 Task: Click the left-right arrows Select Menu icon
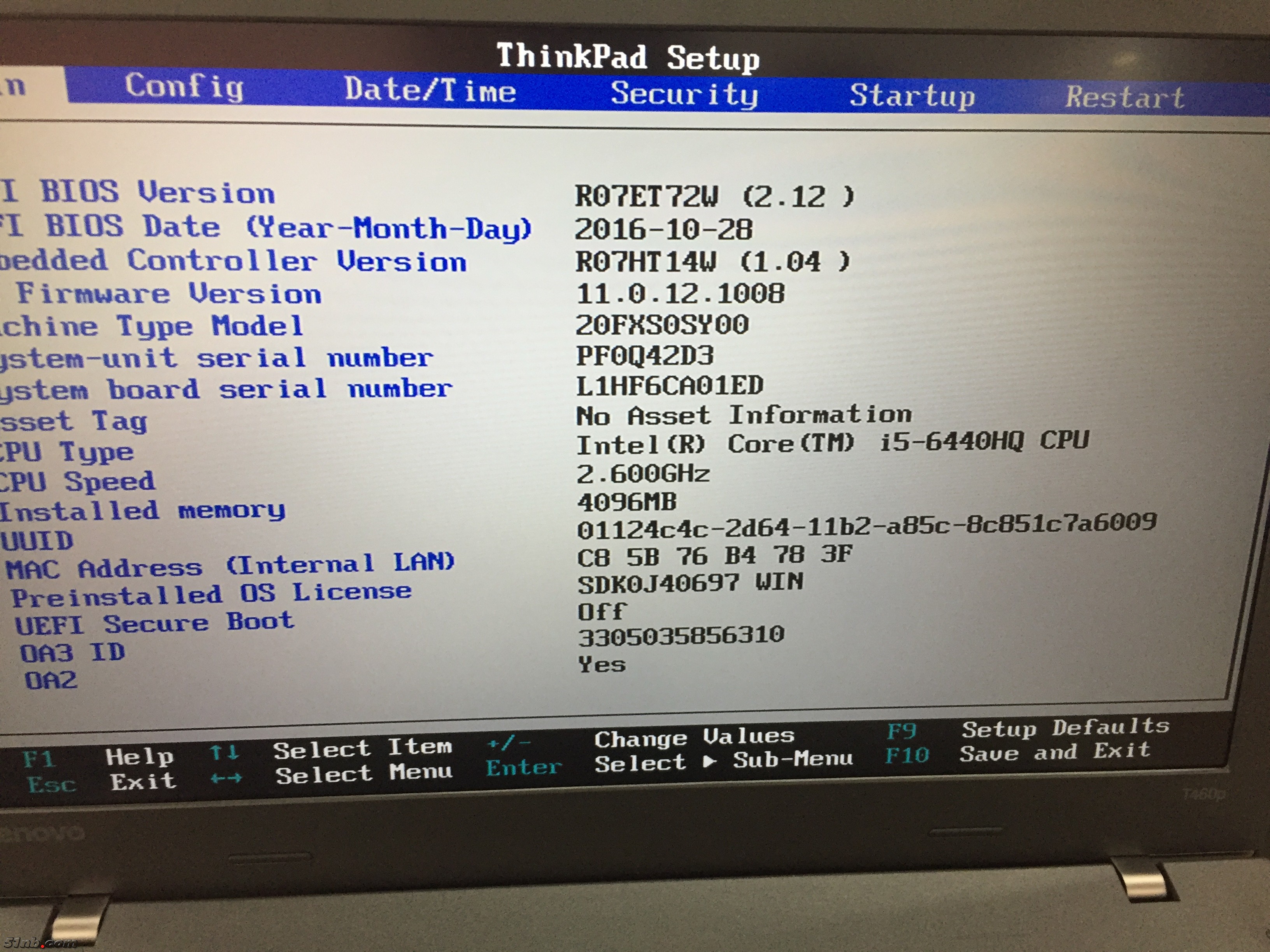226,778
